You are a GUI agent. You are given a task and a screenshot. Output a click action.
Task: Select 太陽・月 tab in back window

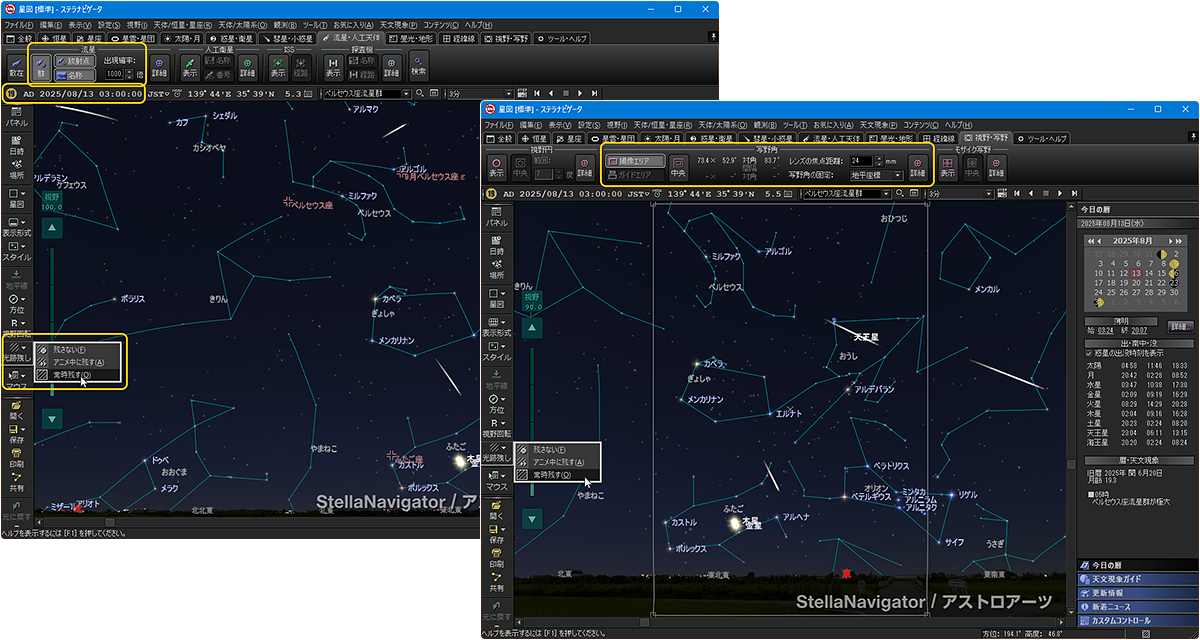(x=183, y=38)
